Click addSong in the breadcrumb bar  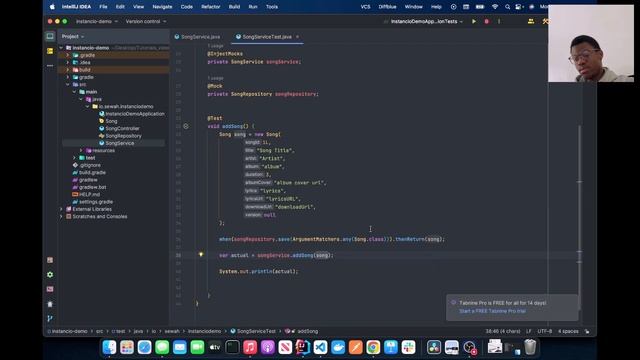point(304,331)
